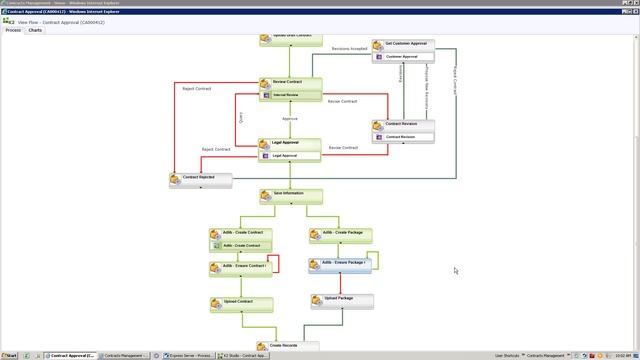
Task: Click the Adlib - Ensure Package activity icon
Action: pos(314,264)
